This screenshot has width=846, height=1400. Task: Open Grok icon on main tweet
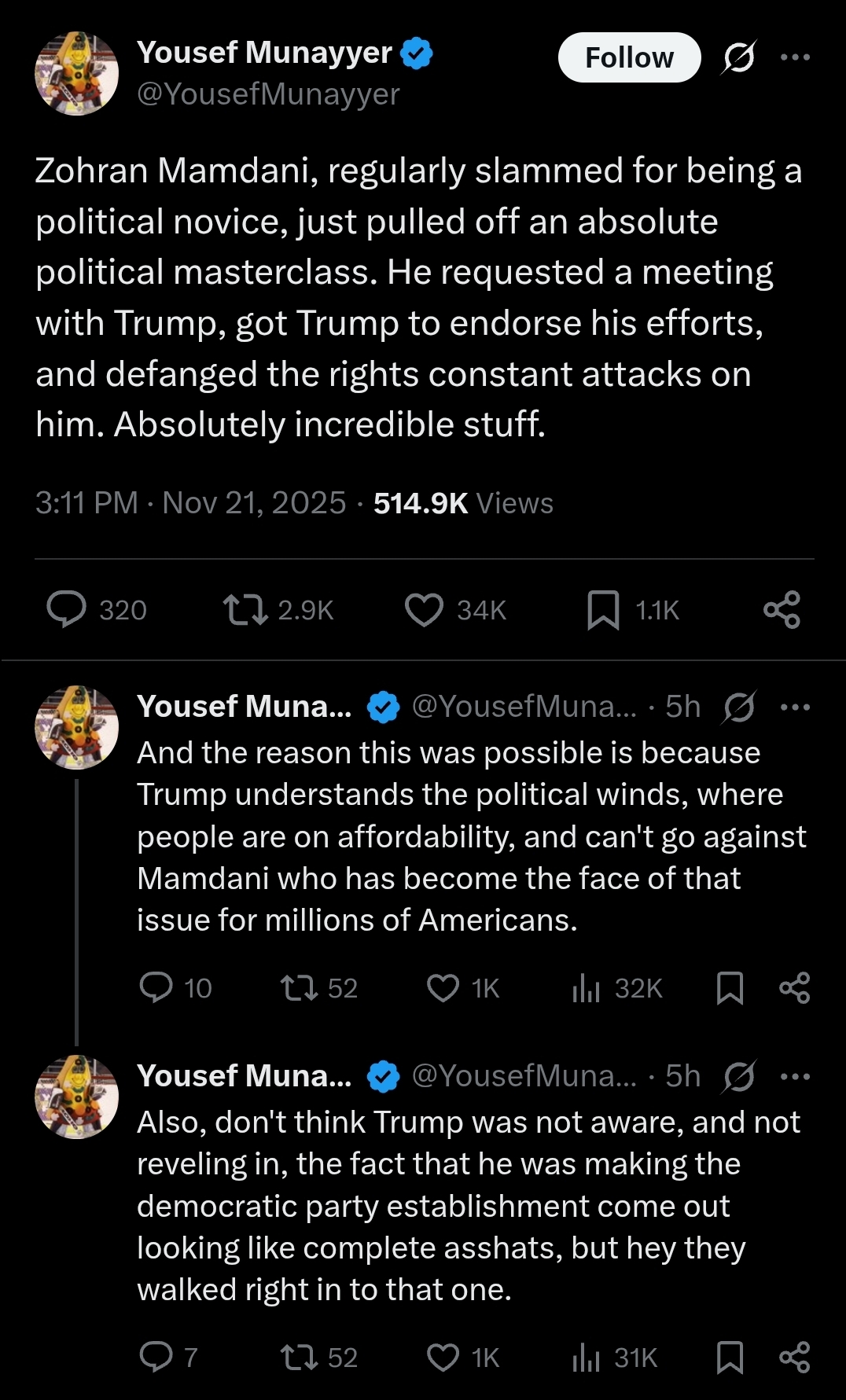point(738,57)
